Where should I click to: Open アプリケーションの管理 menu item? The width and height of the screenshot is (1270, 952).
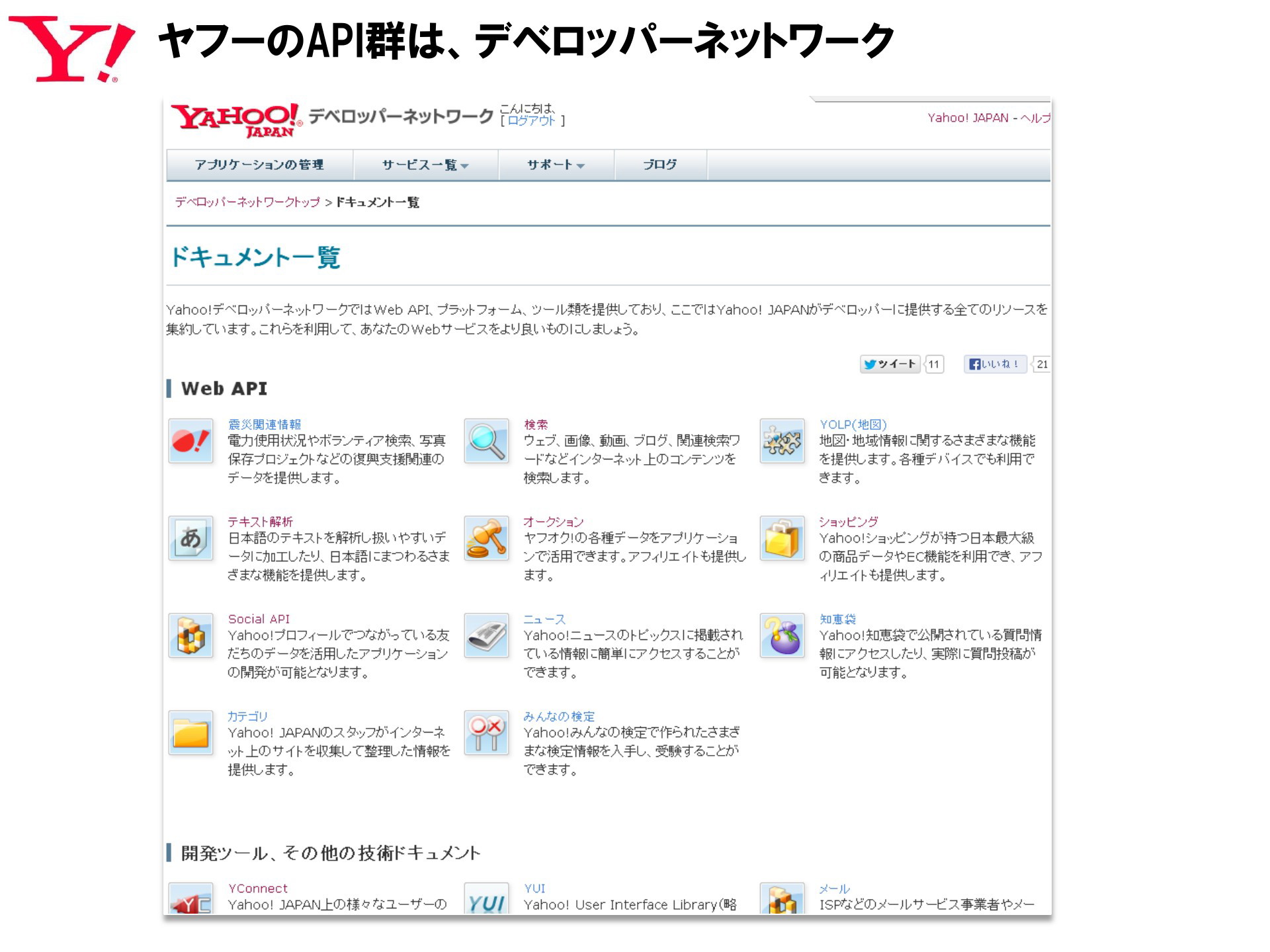[x=259, y=165]
